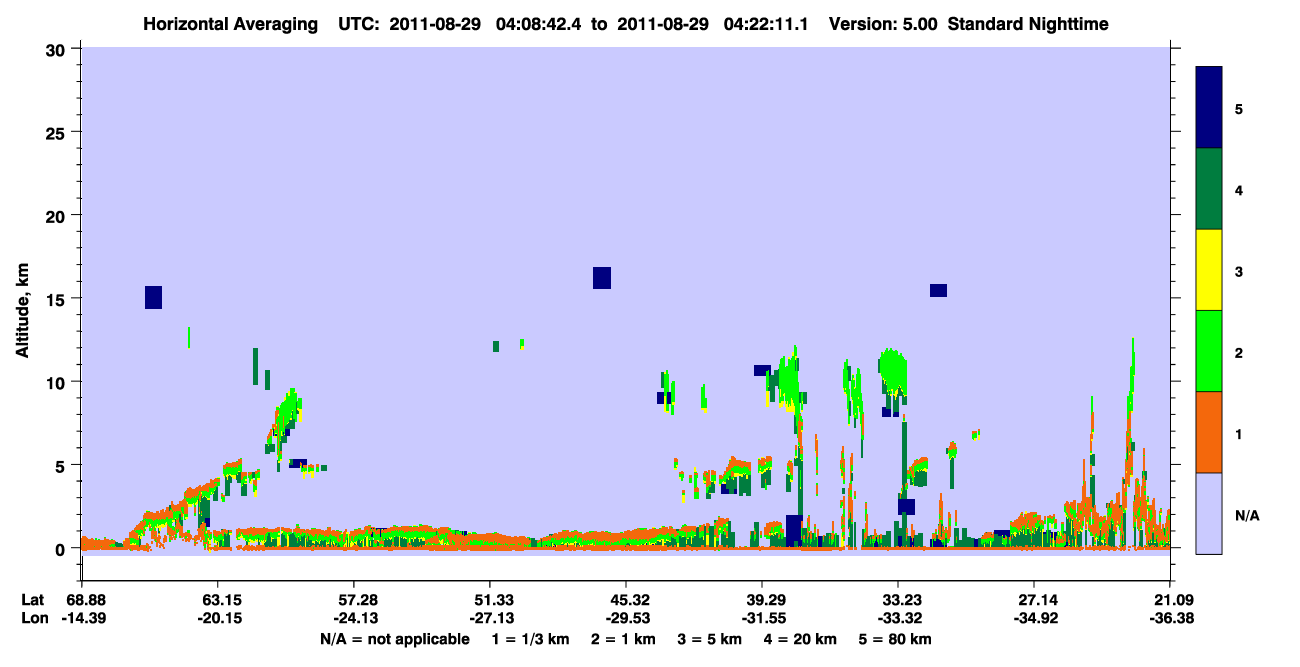Click 'Standard Nighttime' in the title

1028,24
